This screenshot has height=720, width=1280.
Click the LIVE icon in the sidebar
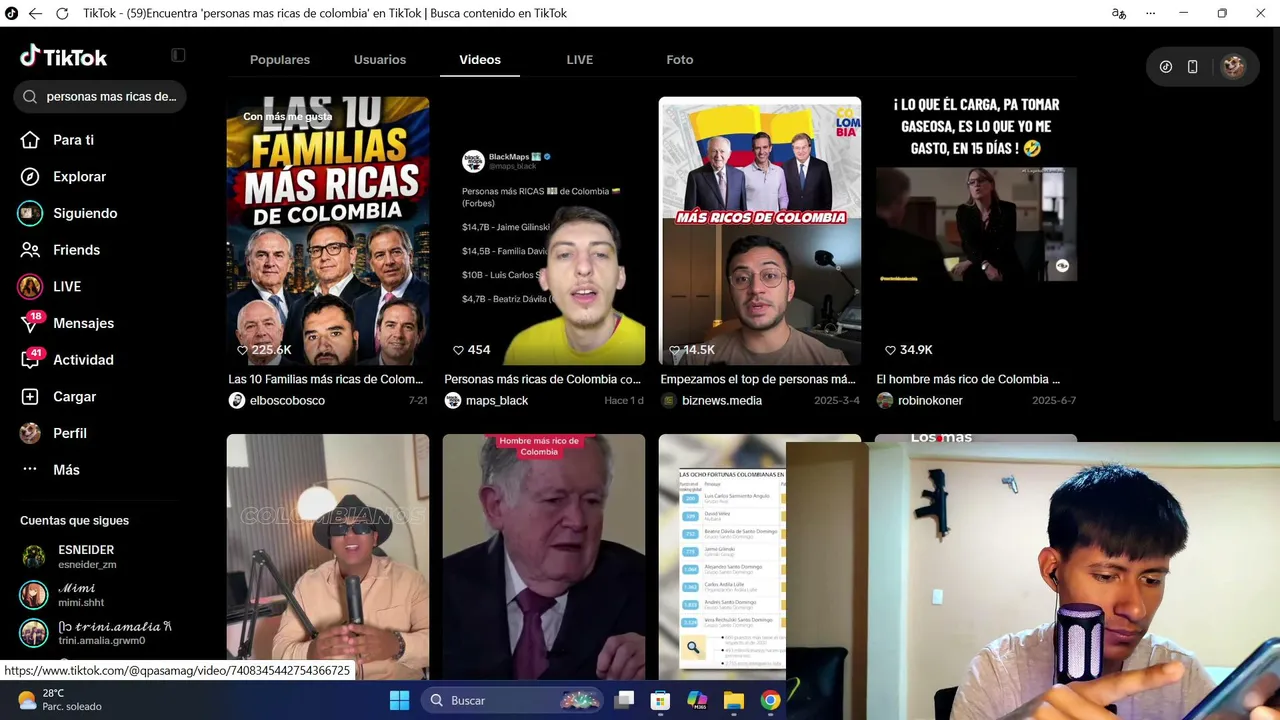[30, 286]
